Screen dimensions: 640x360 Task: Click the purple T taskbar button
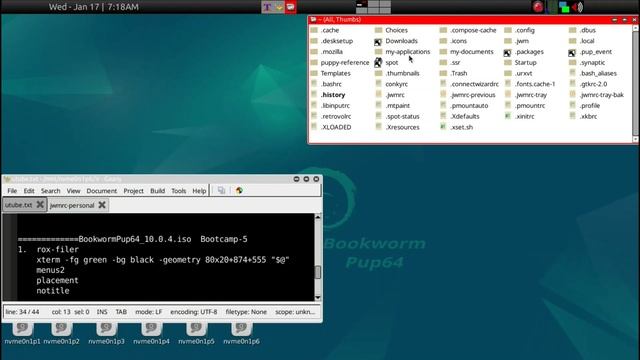[267, 7]
